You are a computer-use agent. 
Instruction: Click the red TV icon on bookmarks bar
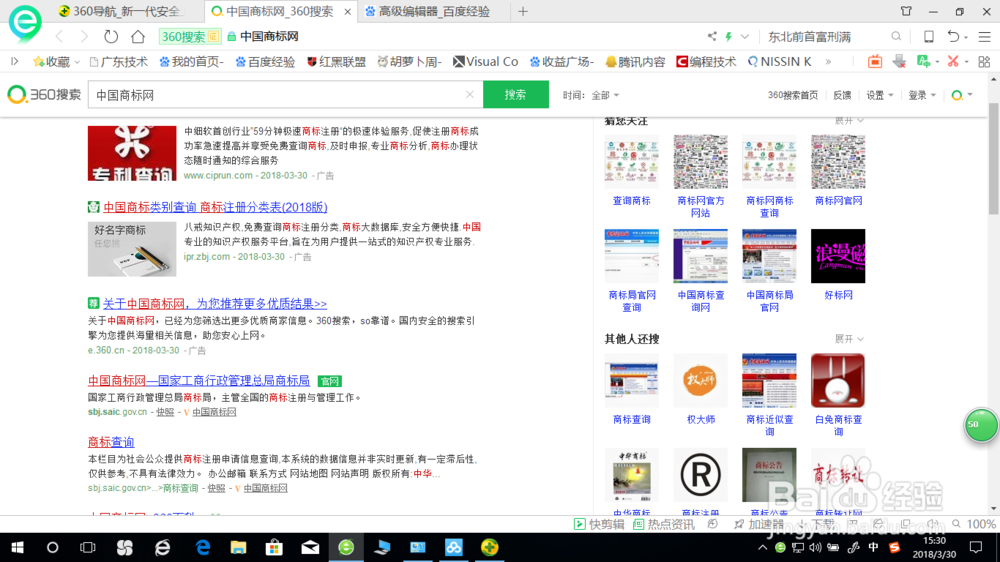[875, 61]
